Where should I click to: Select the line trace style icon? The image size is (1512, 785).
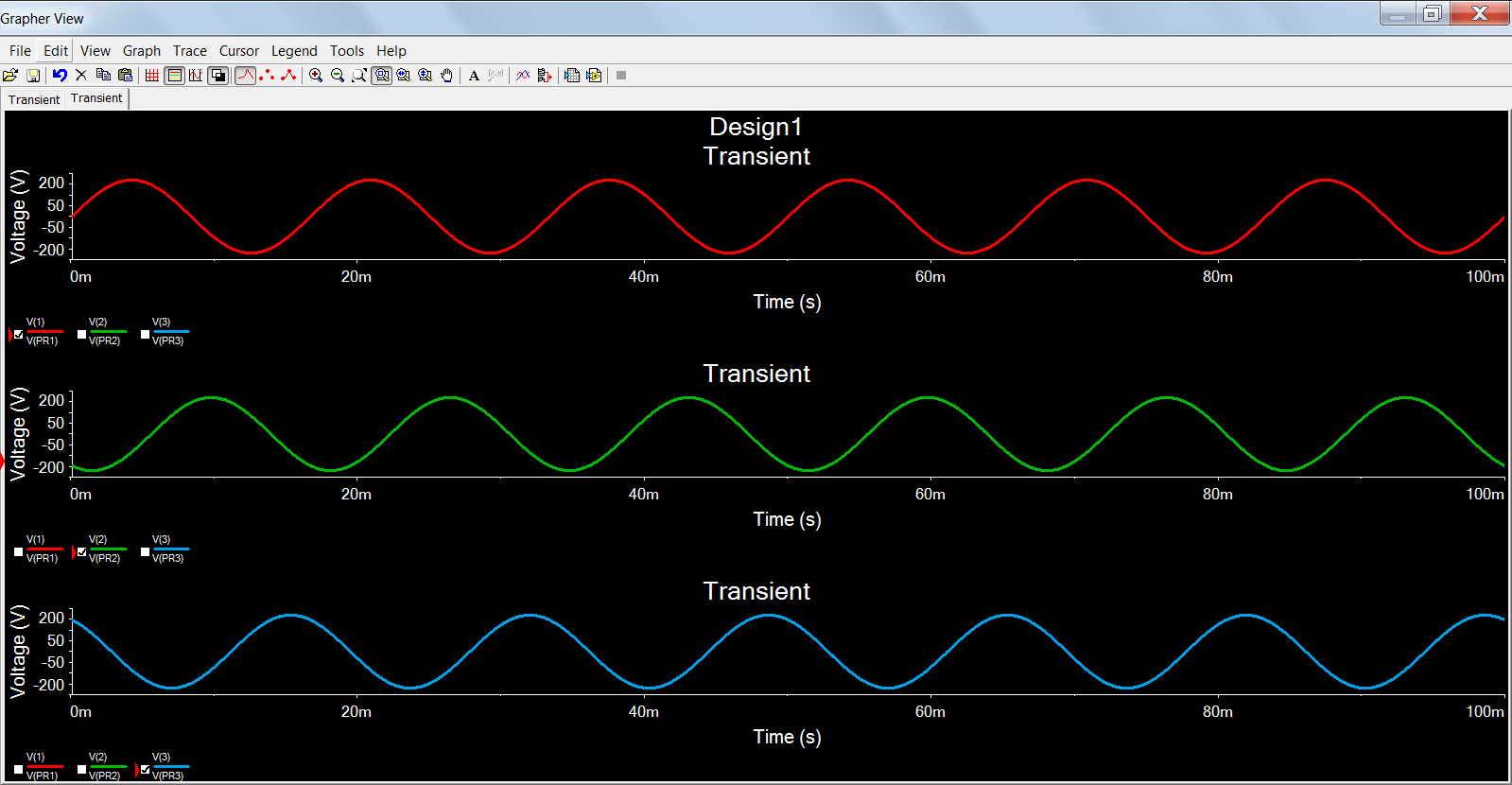(x=245, y=76)
